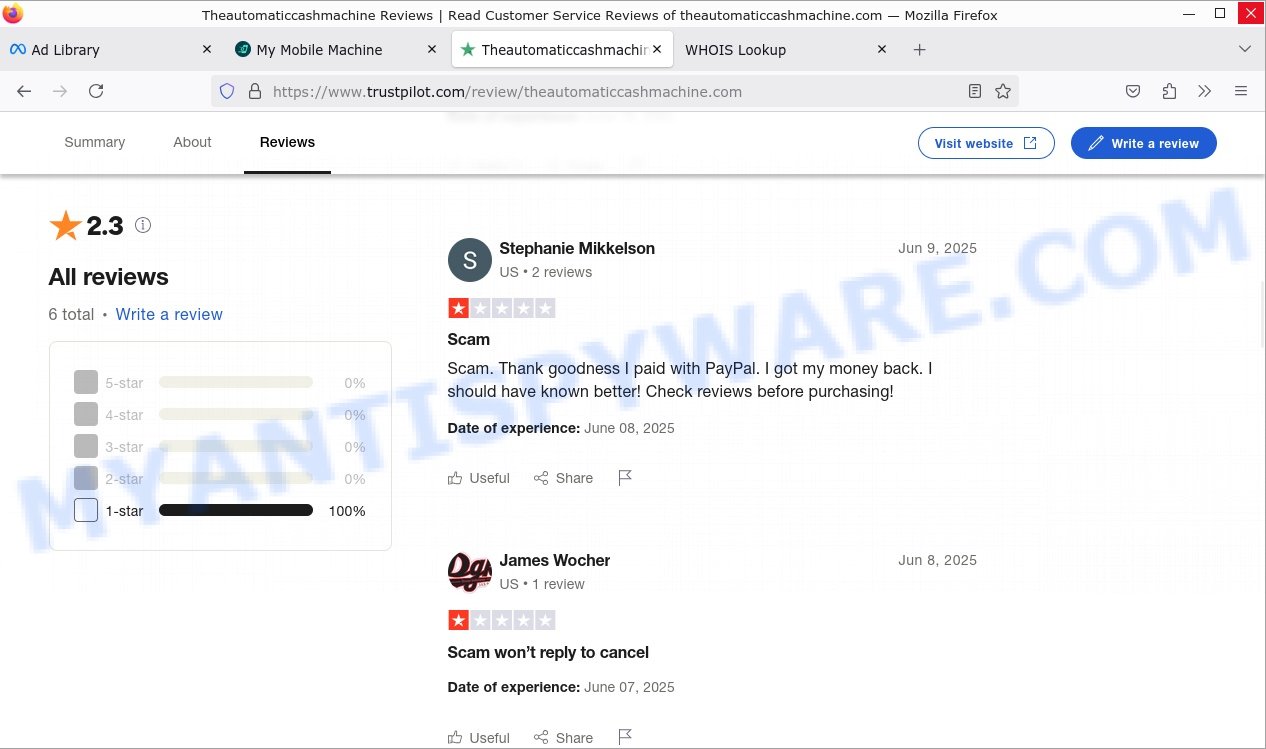The height and width of the screenshot is (749, 1266).
Task: Share James Wocher's review
Action: click(564, 738)
